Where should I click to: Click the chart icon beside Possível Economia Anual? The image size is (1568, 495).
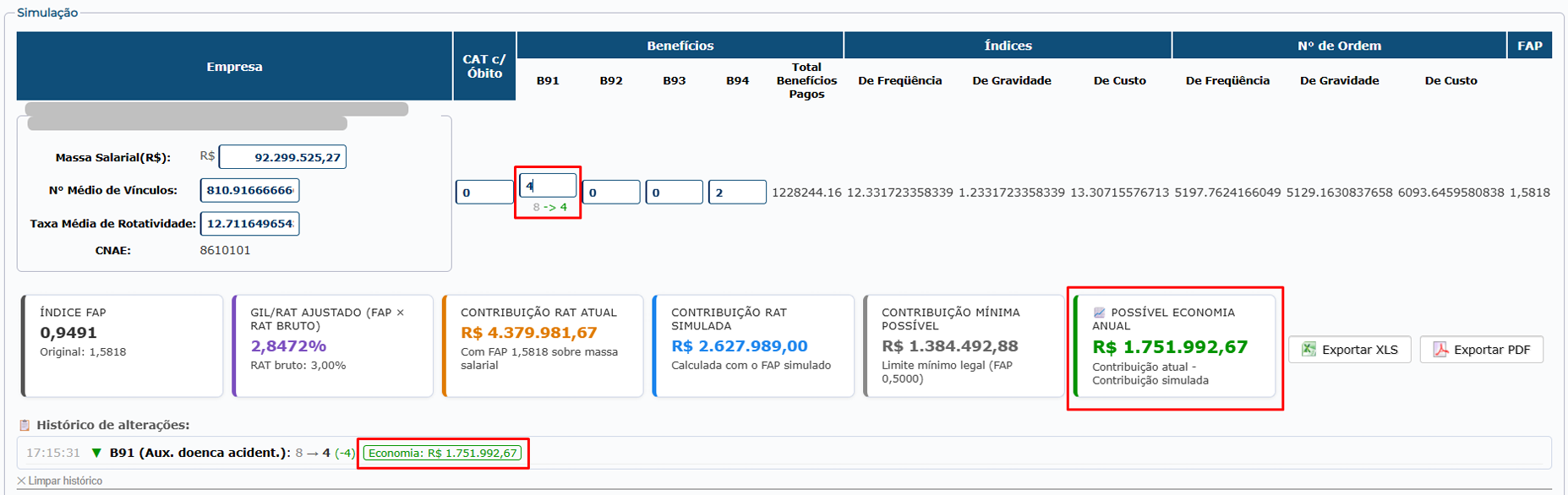coord(1099,313)
